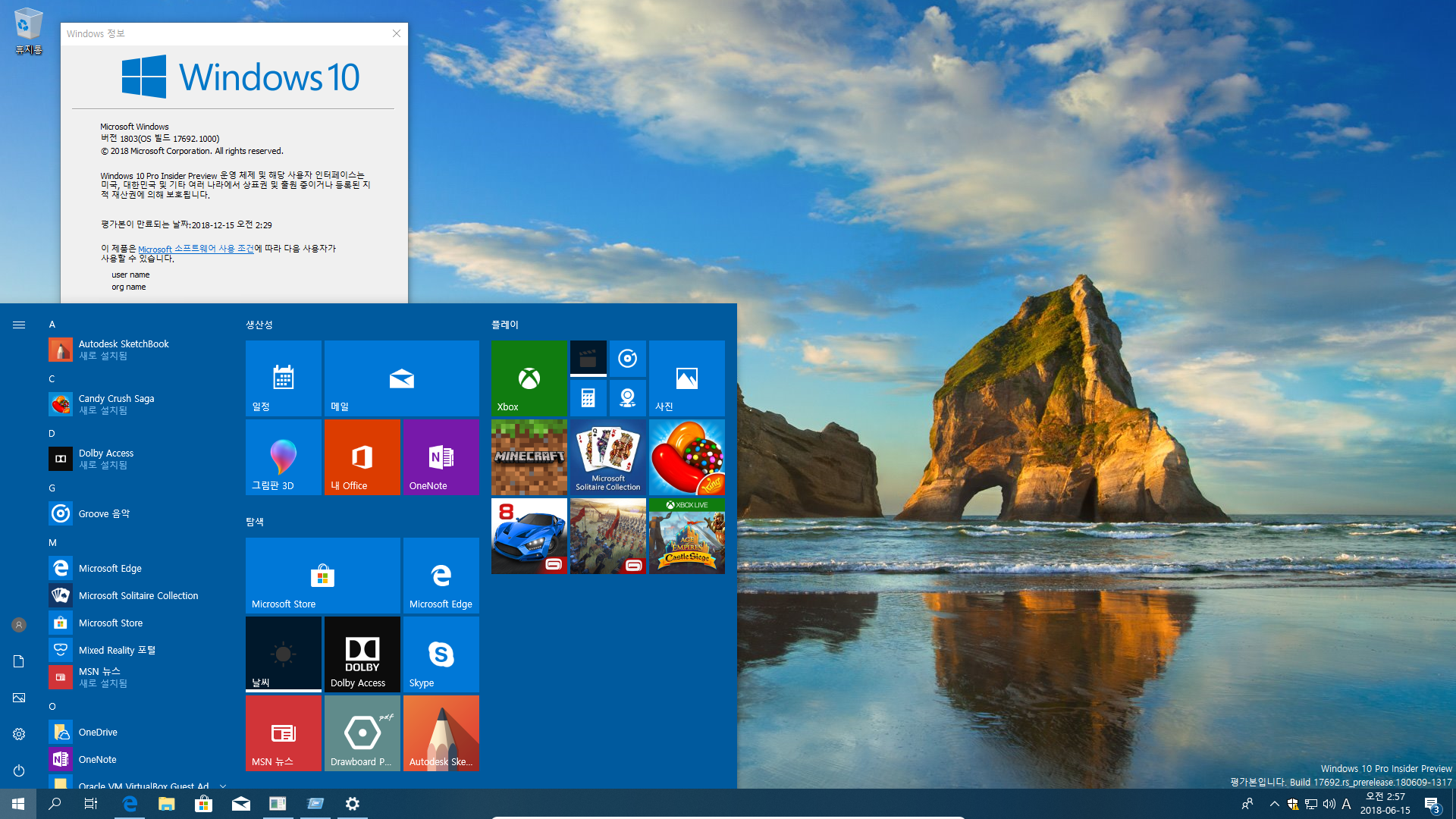Screen dimensions: 1456x819
Task: Click Microsoft software license terms link
Action: point(196,248)
